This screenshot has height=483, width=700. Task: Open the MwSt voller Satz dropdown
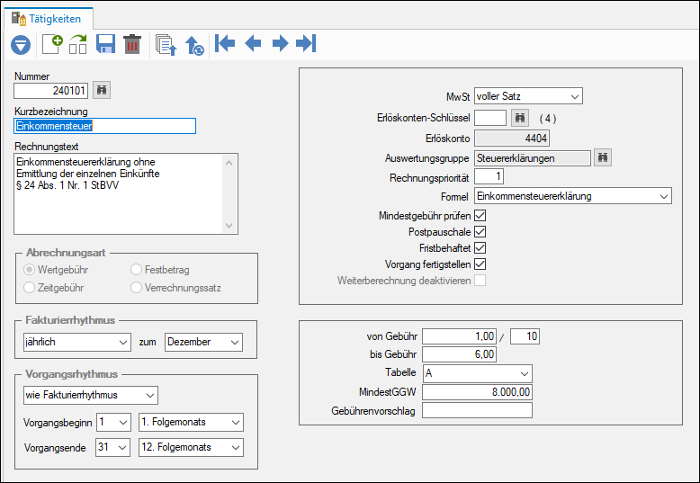tap(528, 96)
